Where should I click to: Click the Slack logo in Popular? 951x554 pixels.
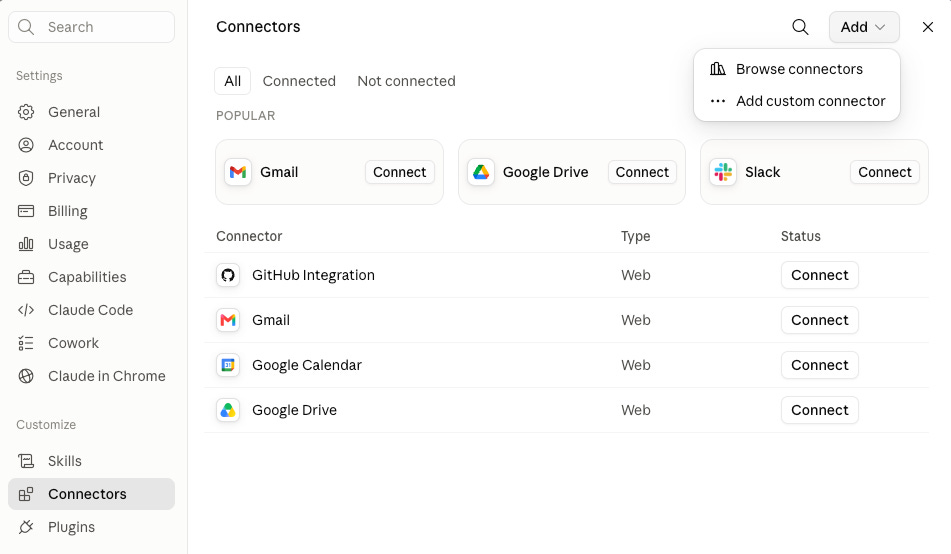point(723,172)
